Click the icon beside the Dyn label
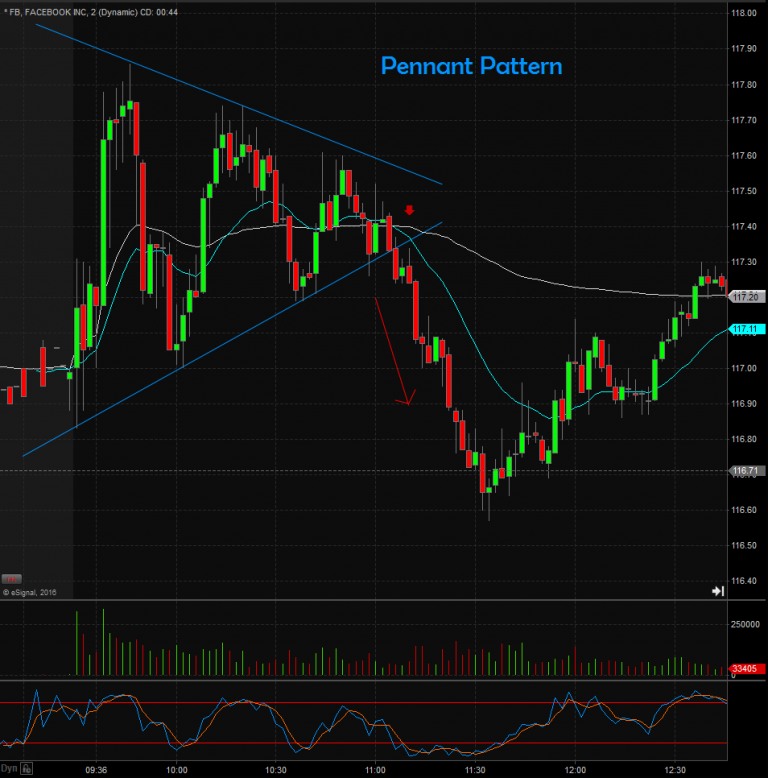768x778 pixels. pyautogui.click(x=28, y=770)
